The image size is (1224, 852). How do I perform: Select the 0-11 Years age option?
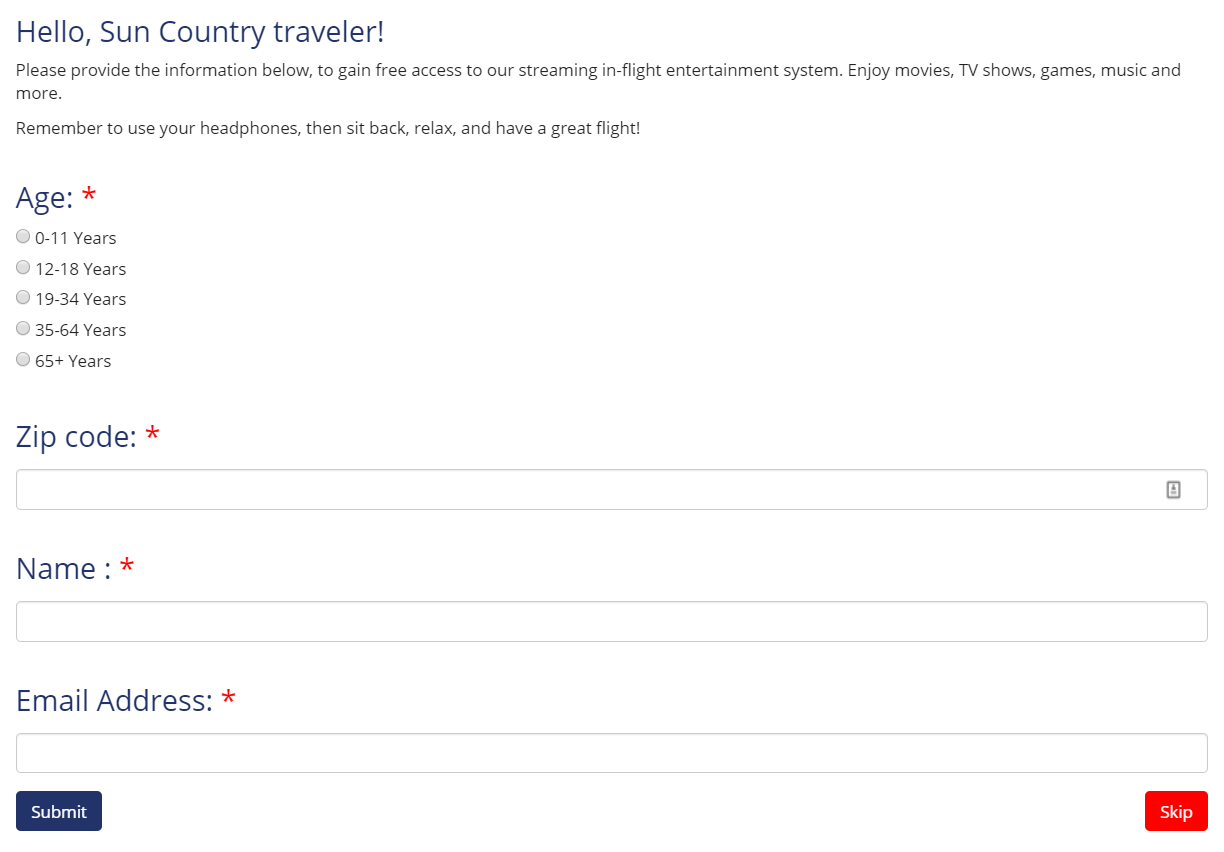(23, 237)
